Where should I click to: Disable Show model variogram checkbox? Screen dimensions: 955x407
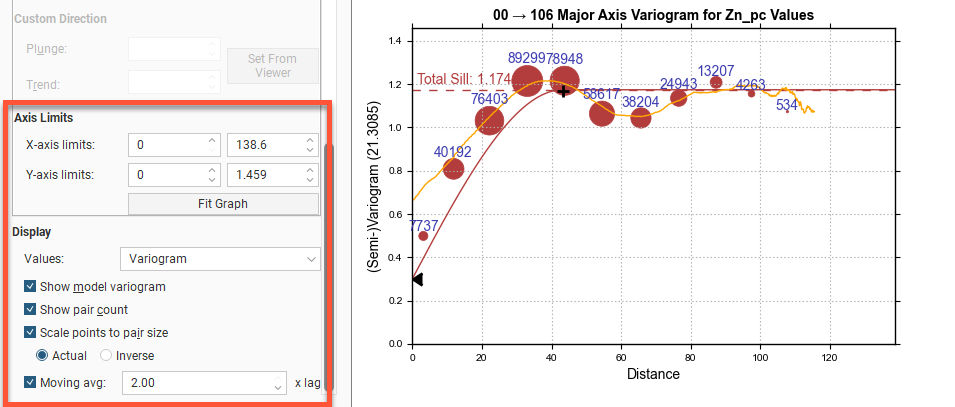click(x=29, y=286)
